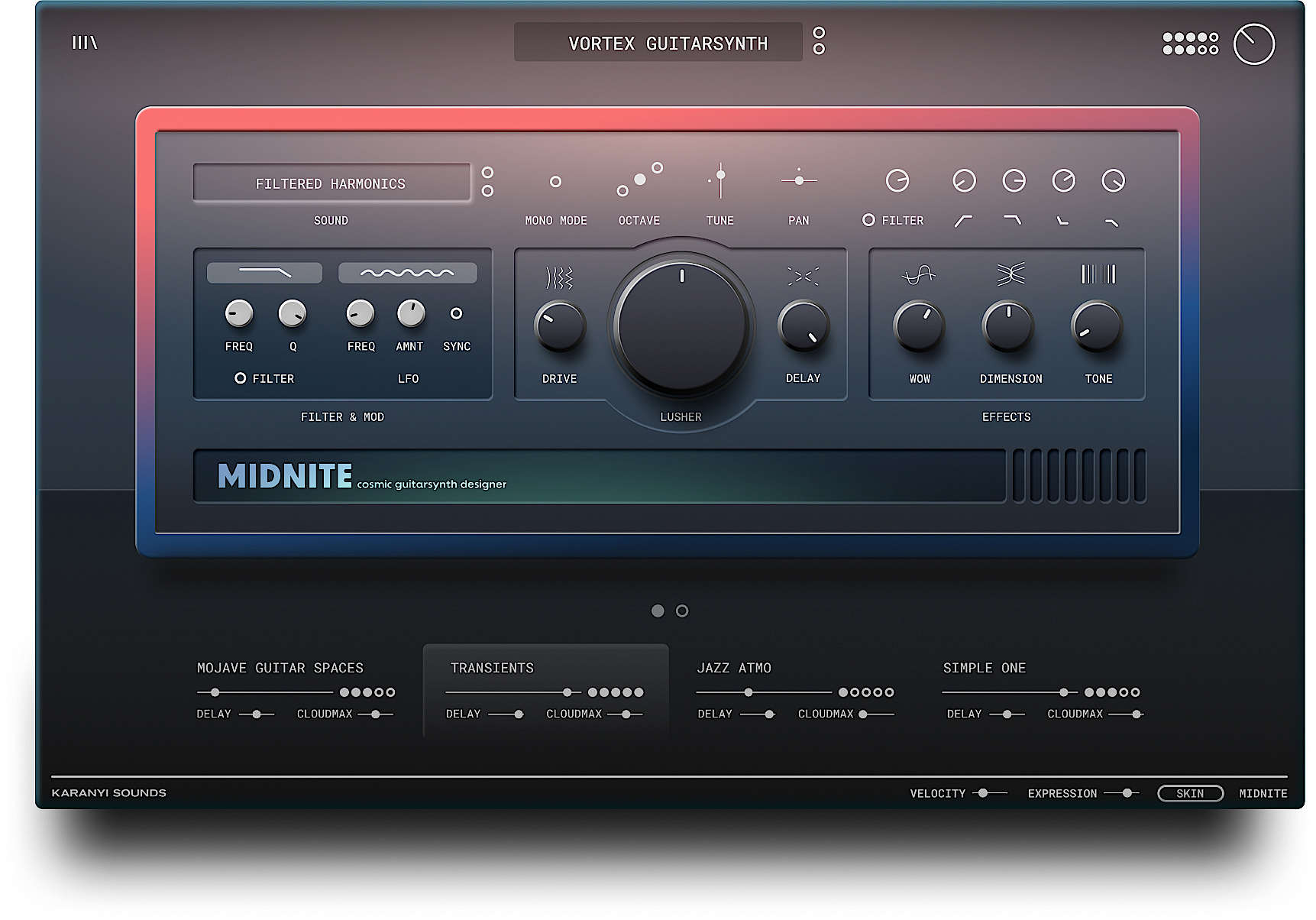
Task: Enable MONO MODE
Action: [x=556, y=181]
